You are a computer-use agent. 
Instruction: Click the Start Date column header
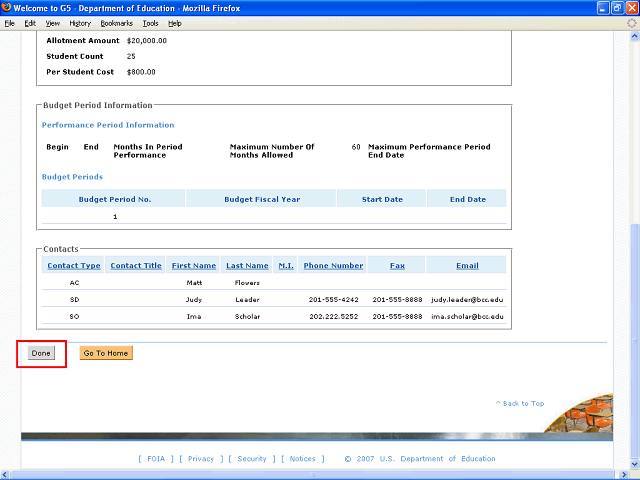382,199
